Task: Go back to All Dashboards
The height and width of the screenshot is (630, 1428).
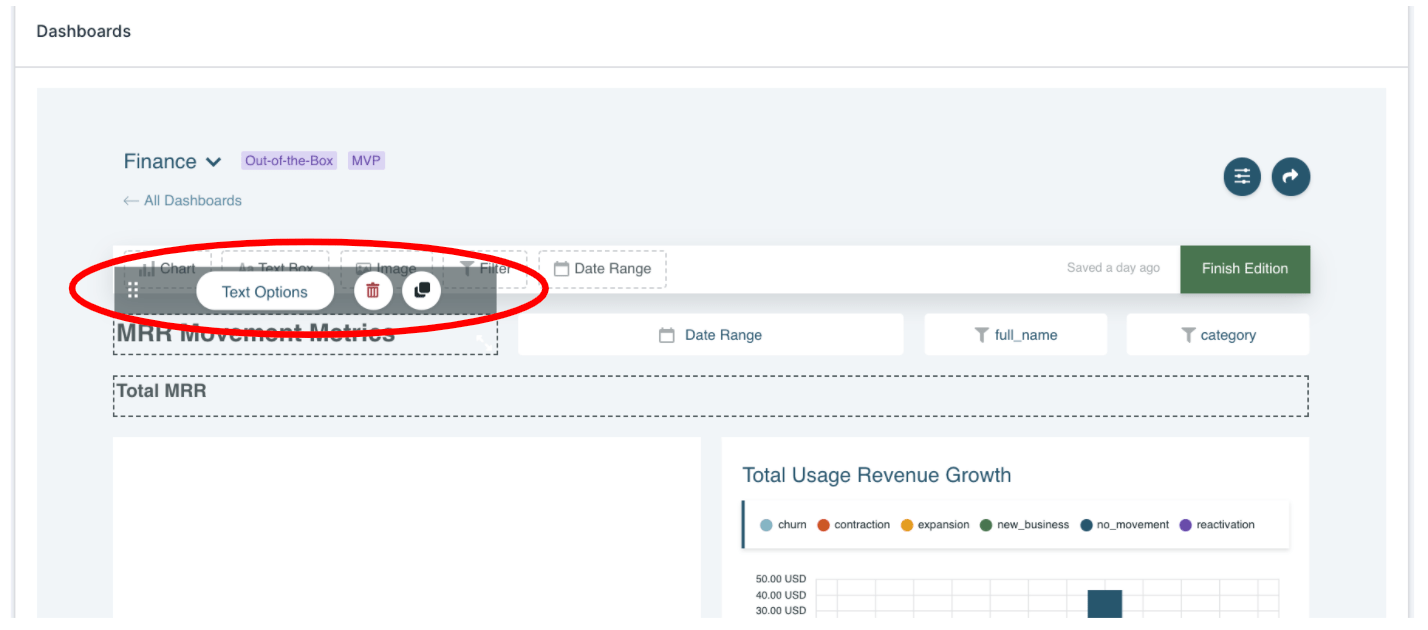Action: coord(182,201)
